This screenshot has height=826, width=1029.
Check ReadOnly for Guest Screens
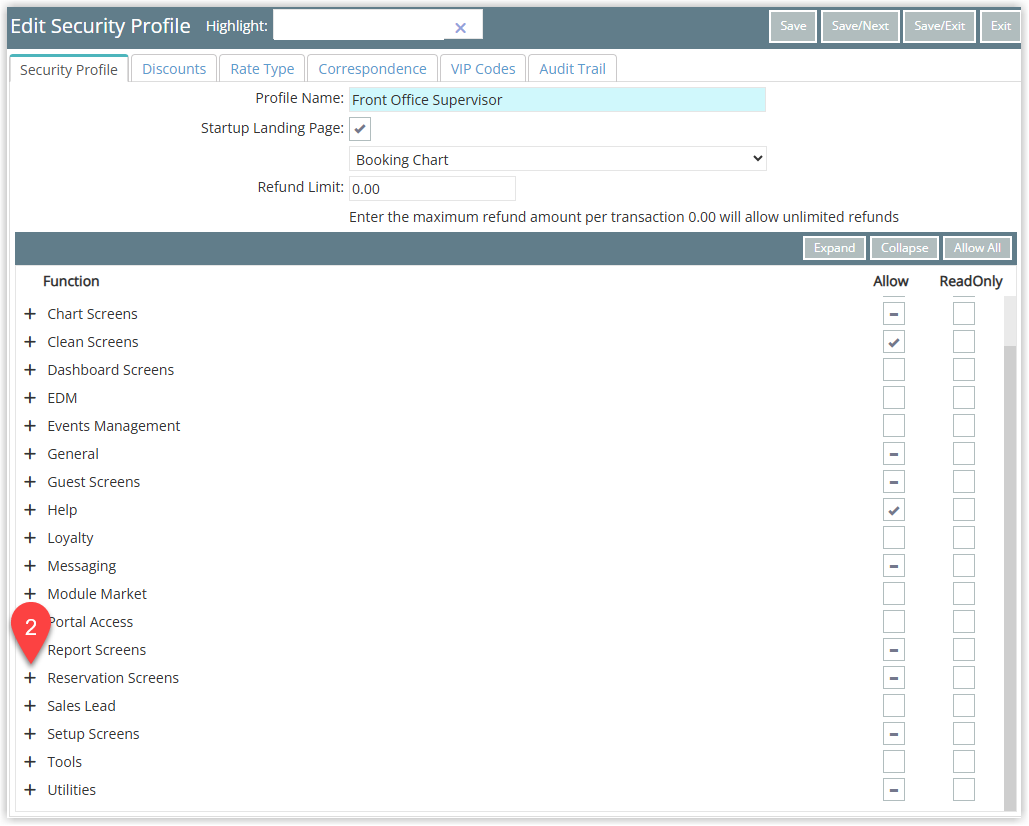coord(964,482)
